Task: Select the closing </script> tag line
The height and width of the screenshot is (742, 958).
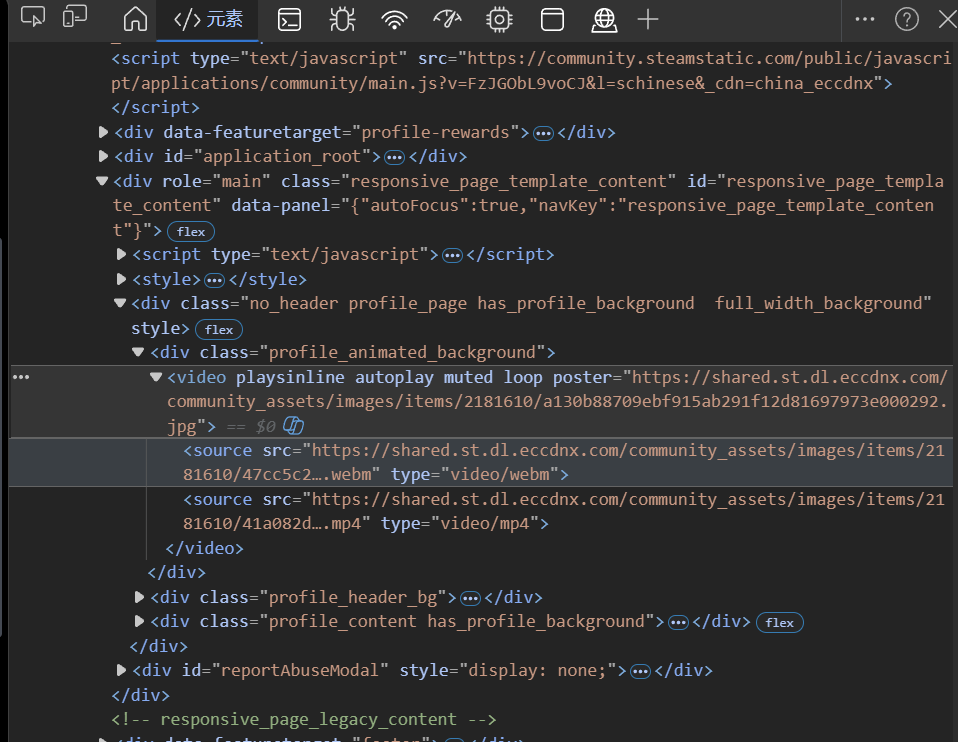Action: click(155, 108)
